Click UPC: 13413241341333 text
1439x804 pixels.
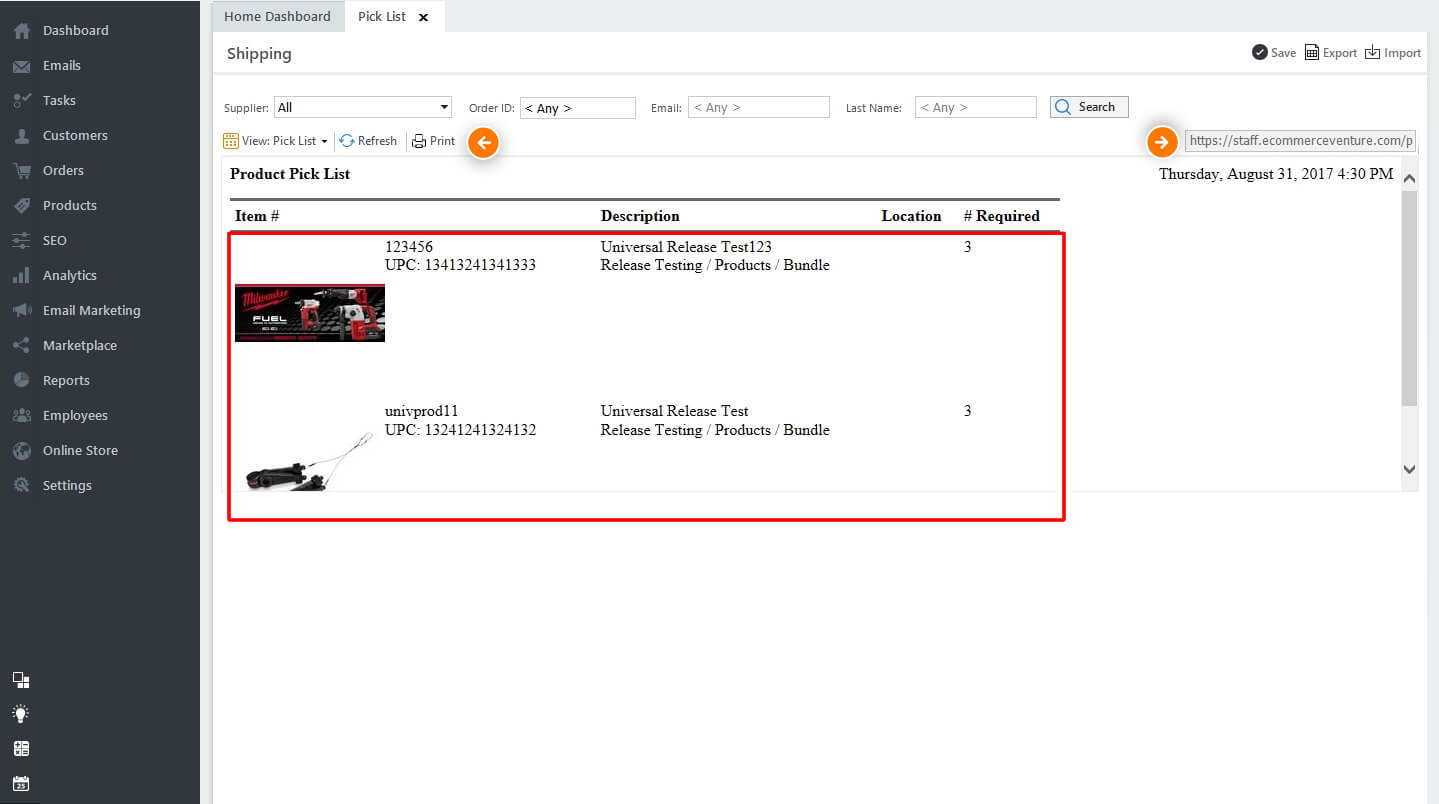(460, 266)
